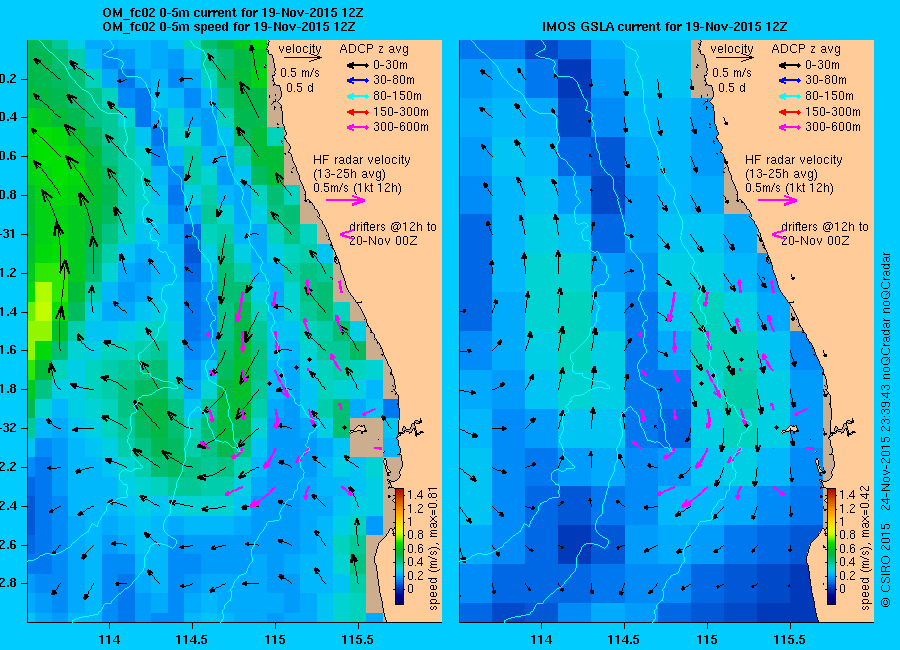Click speed color bar in IMOS GSLA panel
The width and height of the screenshot is (900, 650).
[x=831, y=546]
